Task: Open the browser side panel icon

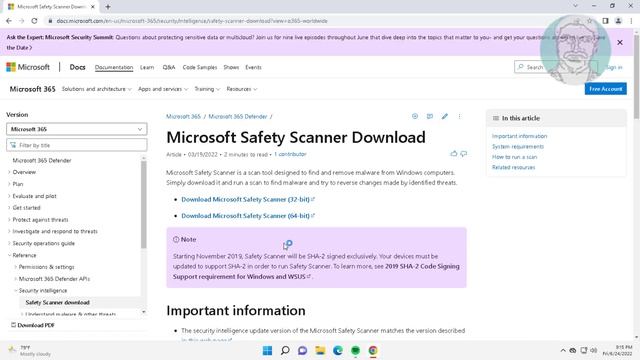Action: point(605,21)
